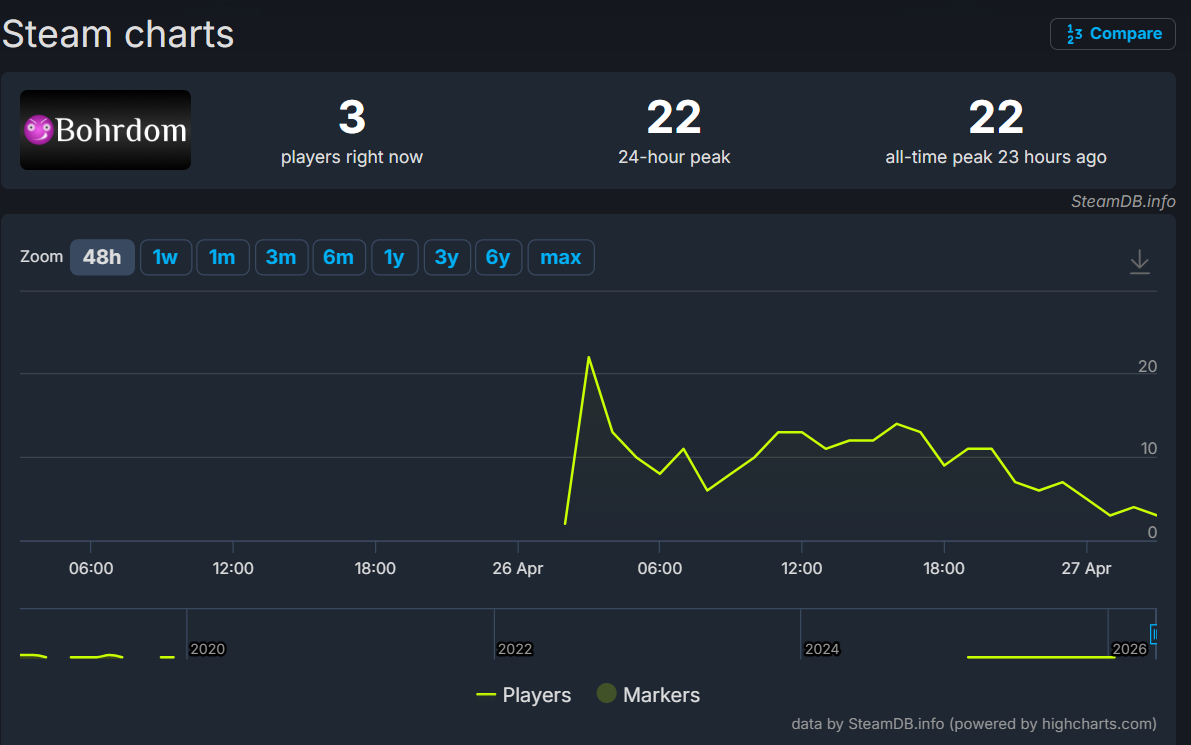The image size is (1191, 745).
Task: Toggle the Markers series in legend
Action: pyautogui.click(x=649, y=694)
